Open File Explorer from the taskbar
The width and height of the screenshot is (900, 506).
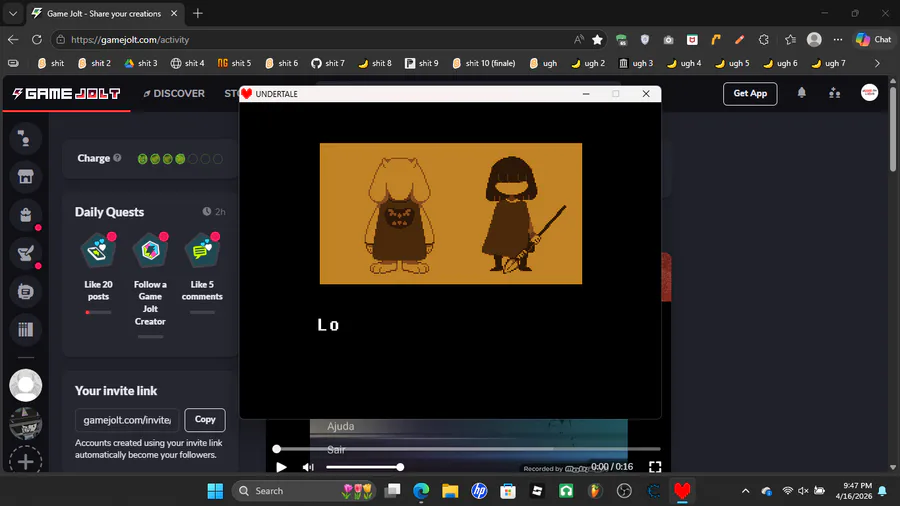(450, 491)
